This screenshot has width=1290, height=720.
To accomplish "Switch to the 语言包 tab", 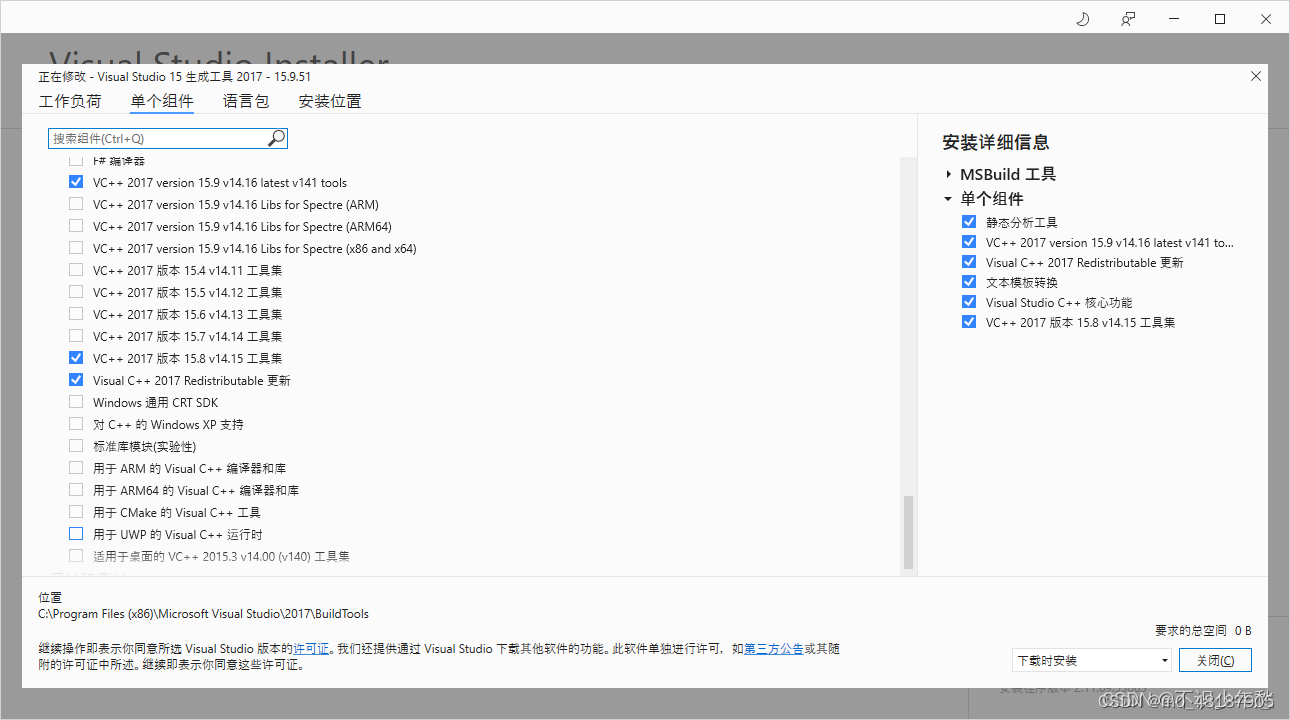I will [x=245, y=101].
